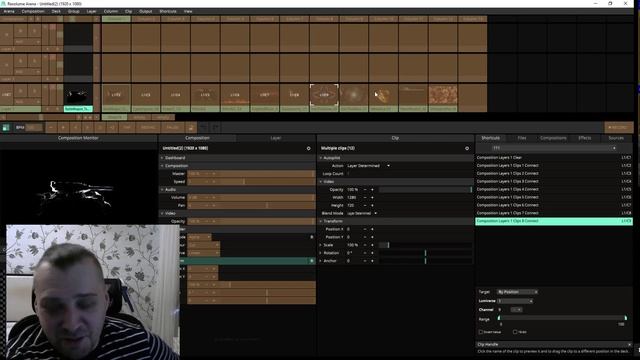Adjust the clip Scale slider
Image resolution: width=640 pixels, height=360 pixels.
point(425,245)
